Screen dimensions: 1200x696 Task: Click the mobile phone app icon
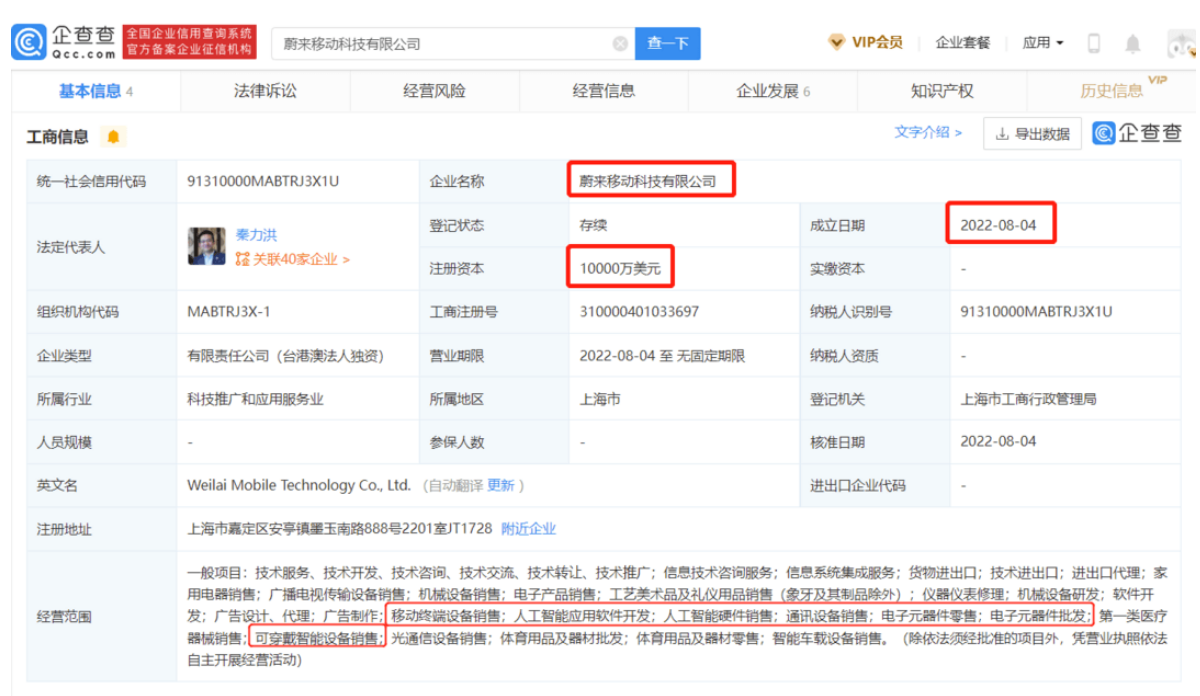[x=1093, y=43]
